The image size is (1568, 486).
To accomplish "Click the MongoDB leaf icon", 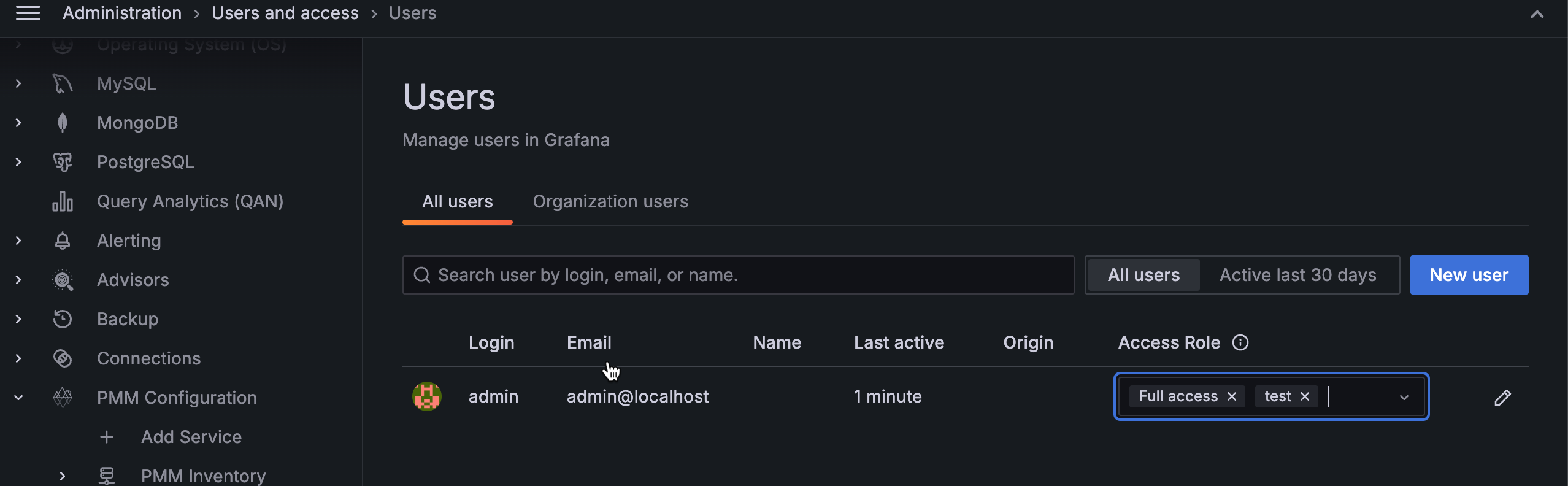I will click(63, 123).
